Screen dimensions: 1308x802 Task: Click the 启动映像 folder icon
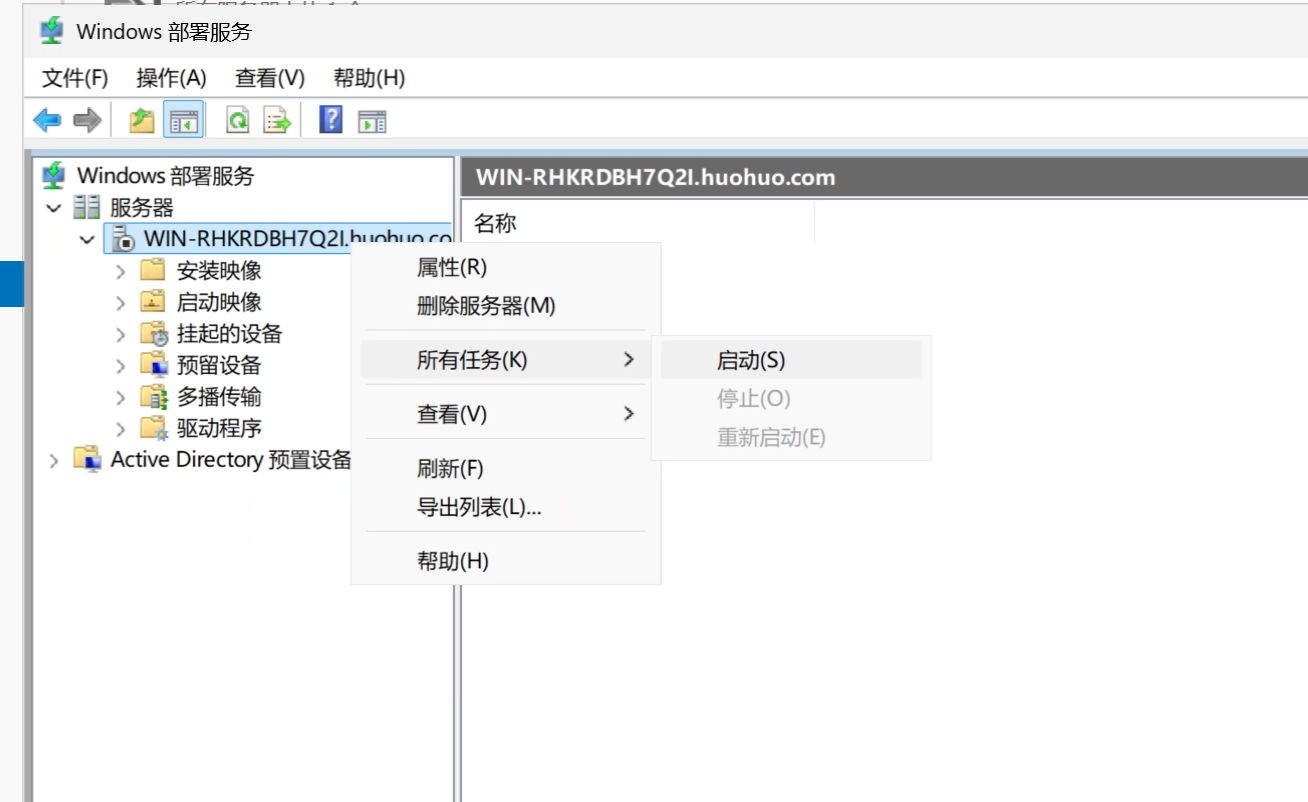(153, 302)
